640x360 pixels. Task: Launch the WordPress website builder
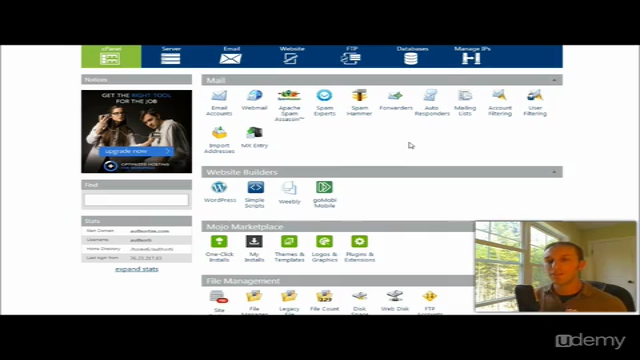pyautogui.click(x=220, y=192)
